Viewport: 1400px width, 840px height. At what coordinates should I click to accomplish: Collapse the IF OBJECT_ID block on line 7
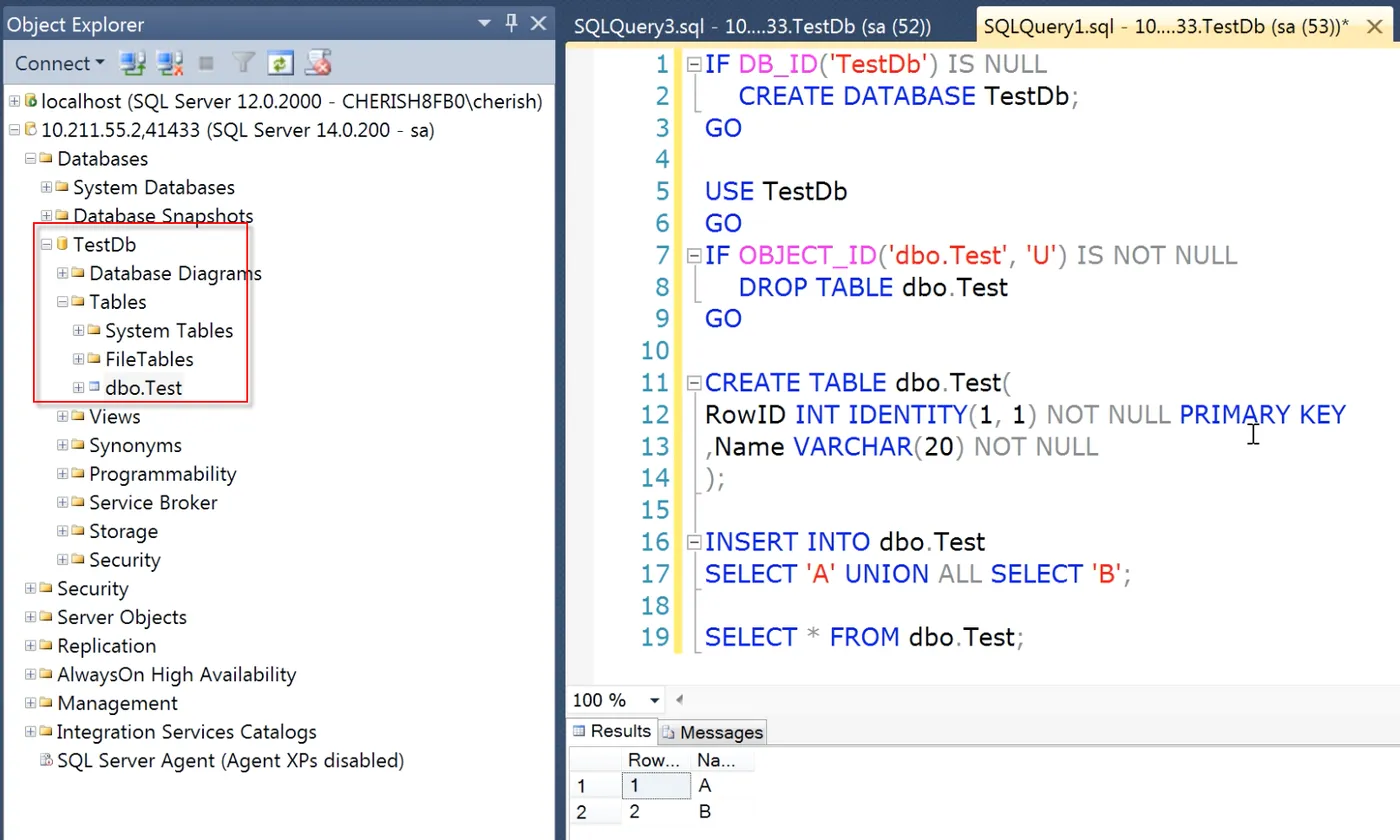click(x=693, y=256)
